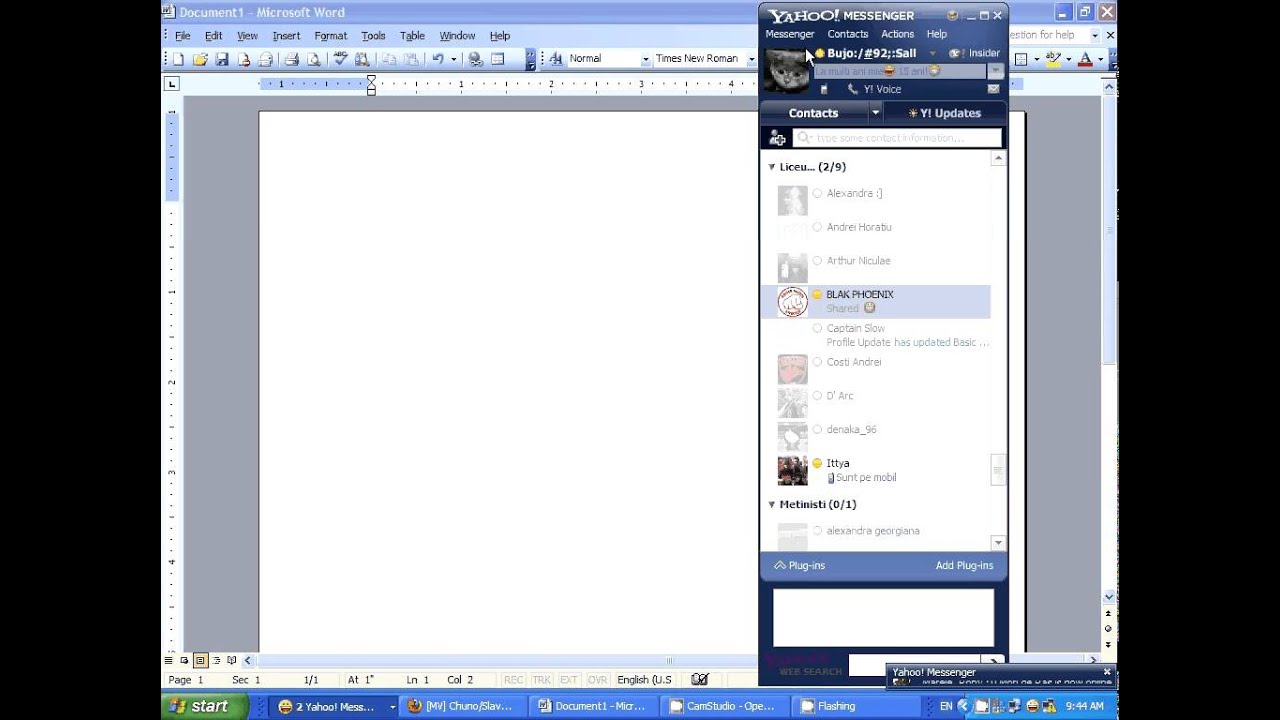Click the Research icon in Word toolbar
The width and height of the screenshot is (1280, 720).
point(362,59)
